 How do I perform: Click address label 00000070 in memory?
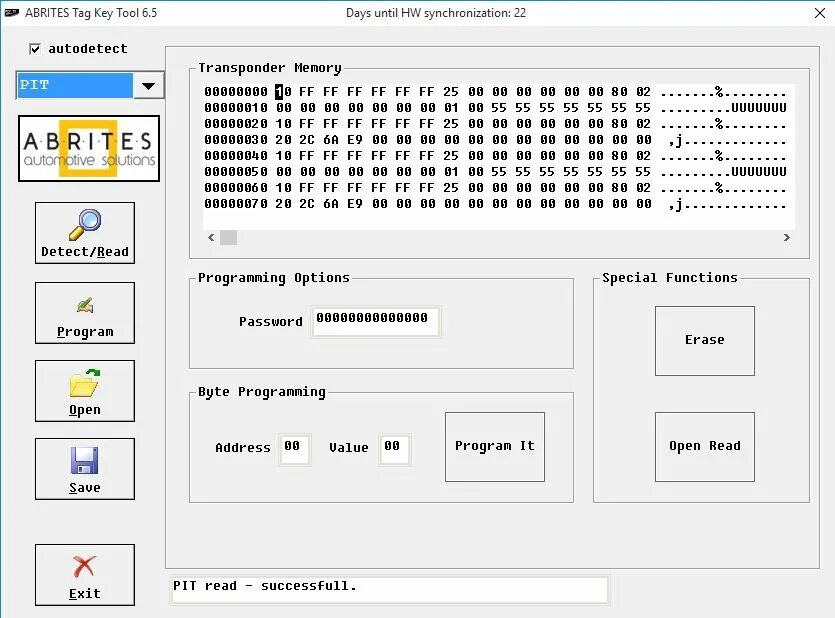point(236,204)
